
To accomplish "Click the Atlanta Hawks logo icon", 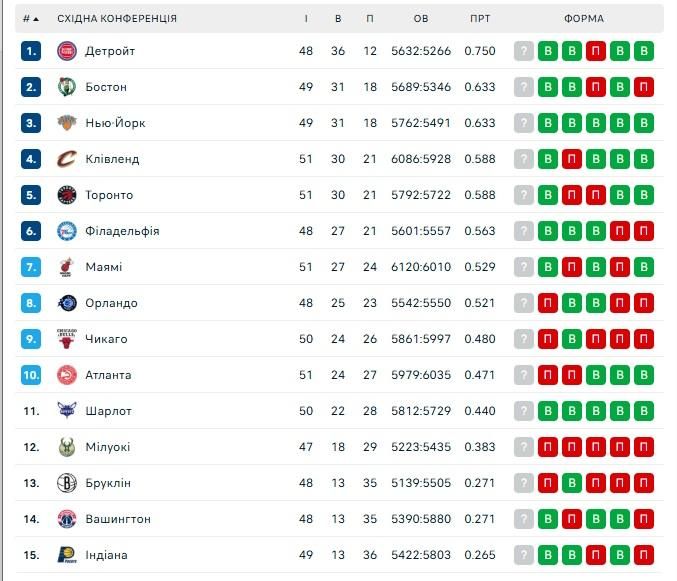I will (x=66, y=375).
